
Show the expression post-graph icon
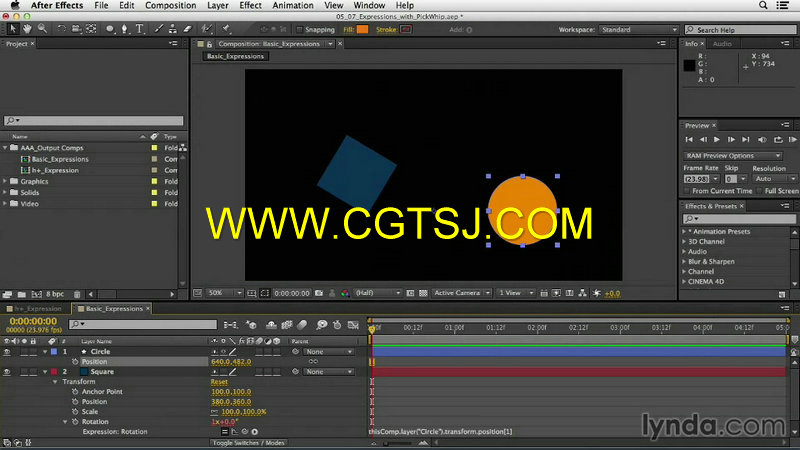pyautogui.click(x=234, y=432)
